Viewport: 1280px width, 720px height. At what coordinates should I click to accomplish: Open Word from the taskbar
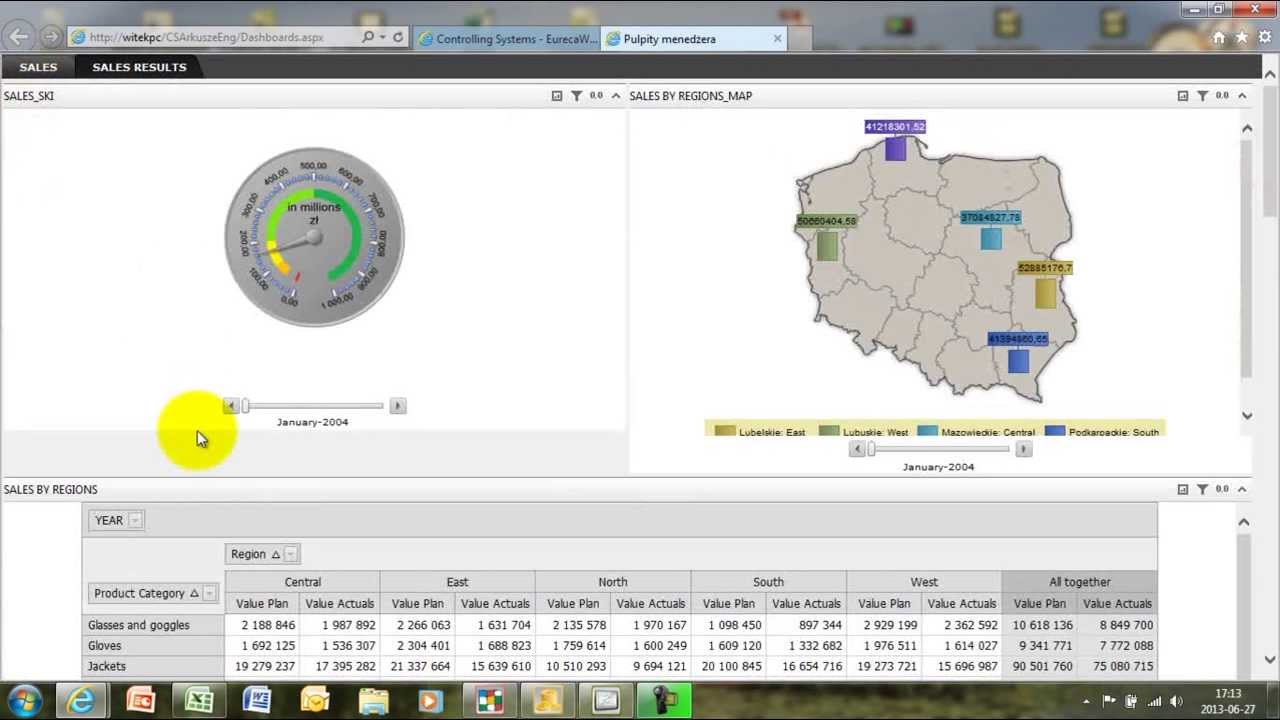pos(257,701)
